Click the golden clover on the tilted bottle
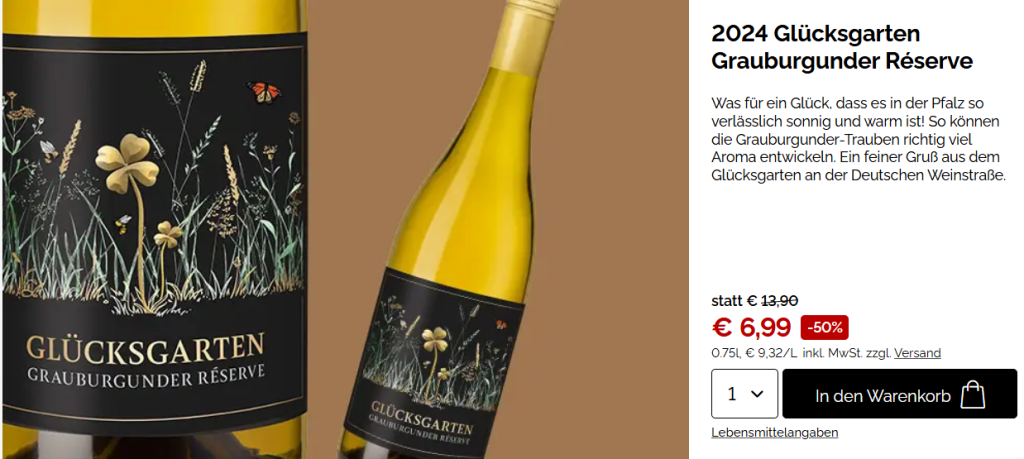This screenshot has height=459, width=1024. (x=434, y=340)
